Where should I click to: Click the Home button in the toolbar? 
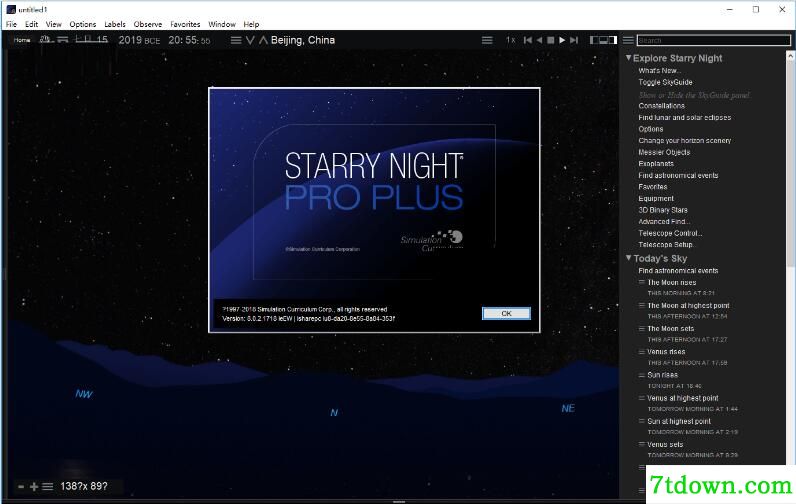point(22,40)
